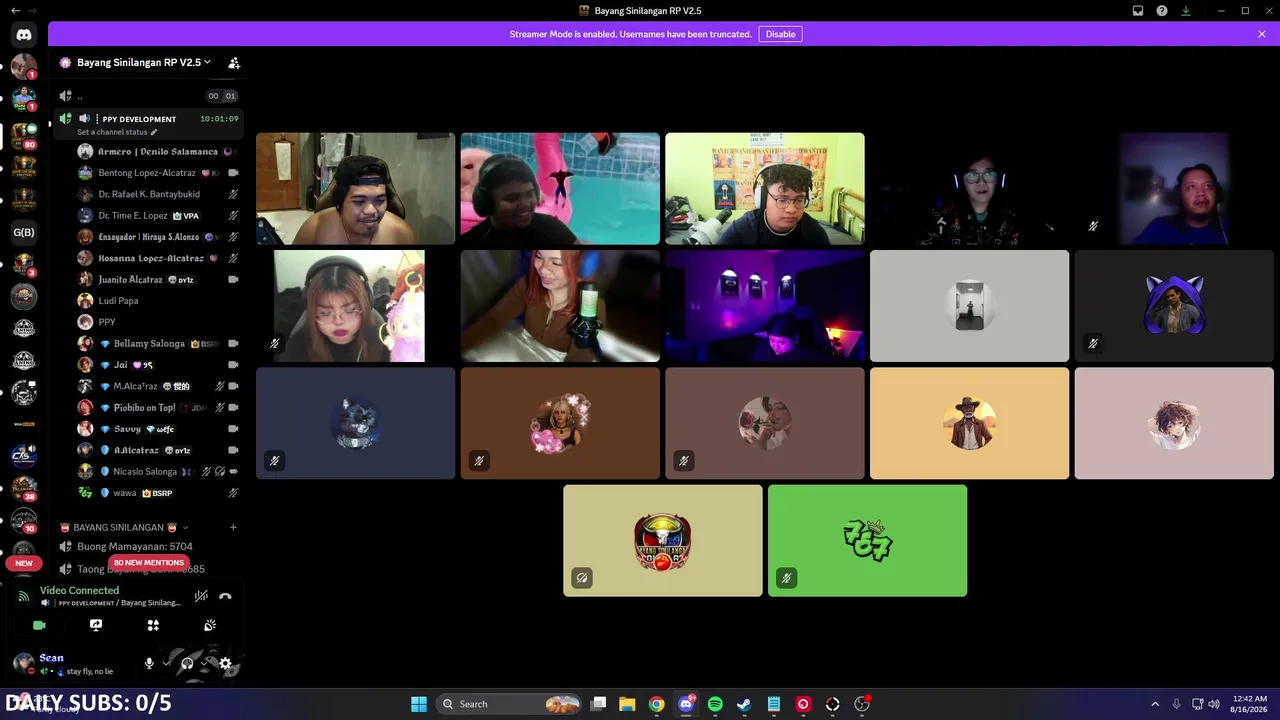Expand microphone input options arrow

click(166, 663)
